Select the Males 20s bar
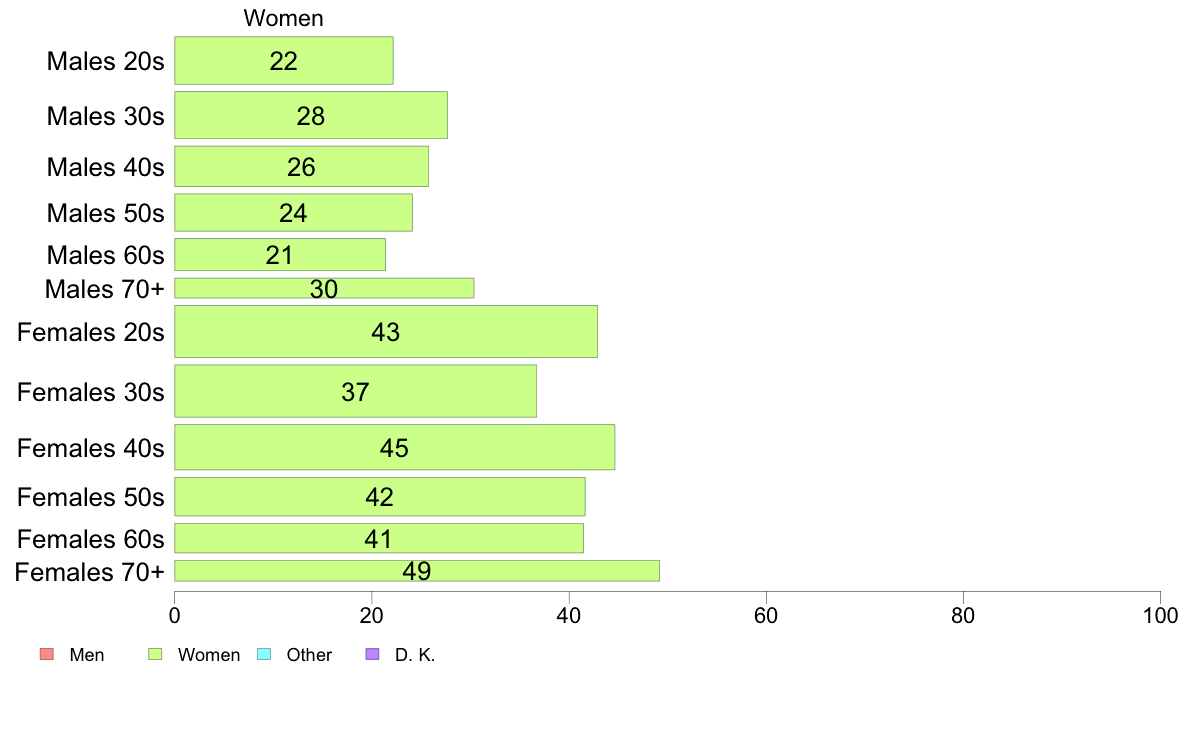Screen dimensions: 1188x736 (284, 61)
